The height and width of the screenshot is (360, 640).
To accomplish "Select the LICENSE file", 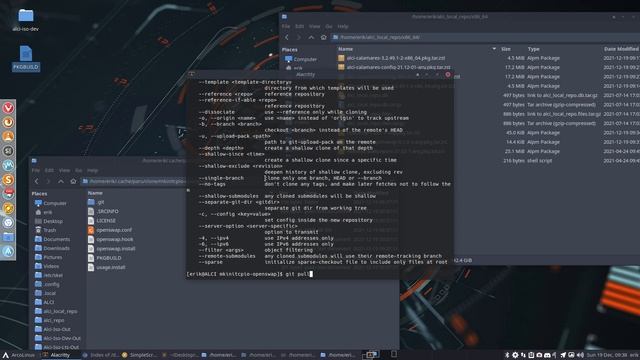I will click(x=102, y=220).
